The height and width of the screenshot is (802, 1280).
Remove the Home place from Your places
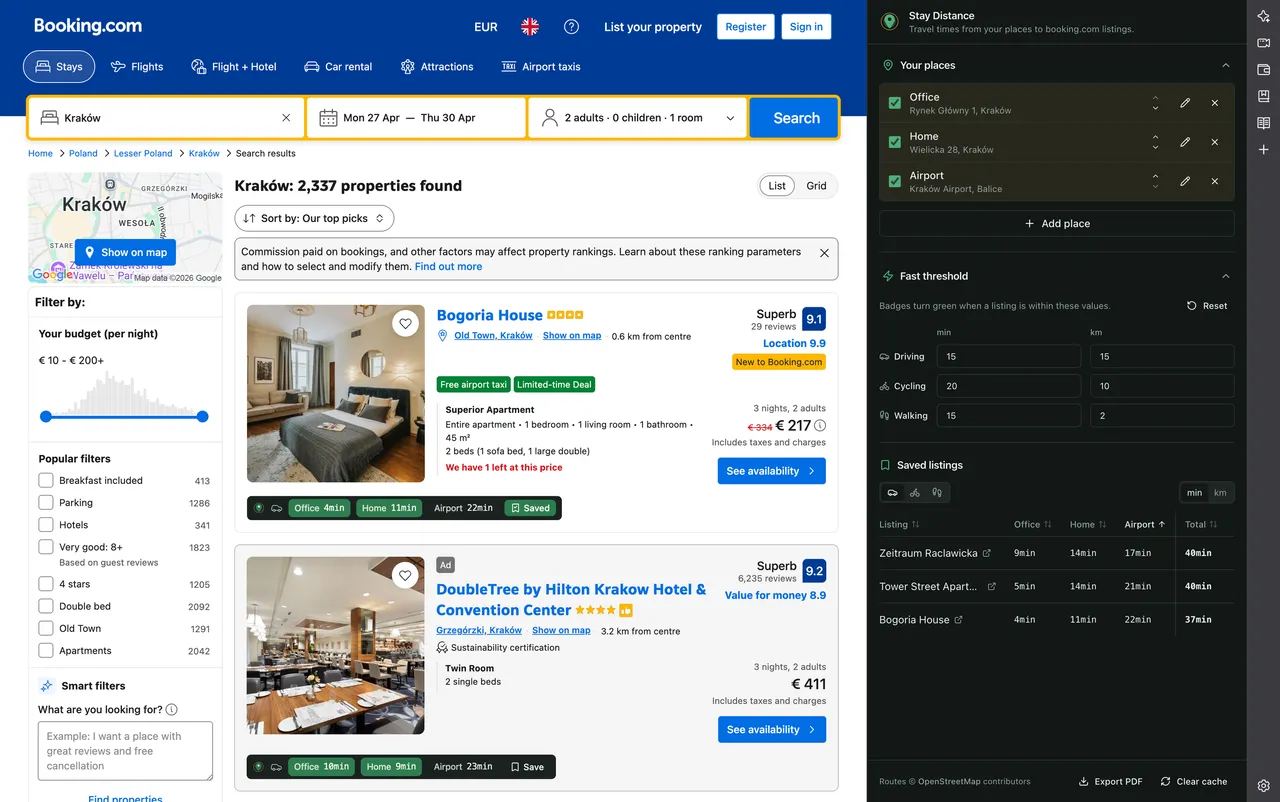click(1215, 142)
